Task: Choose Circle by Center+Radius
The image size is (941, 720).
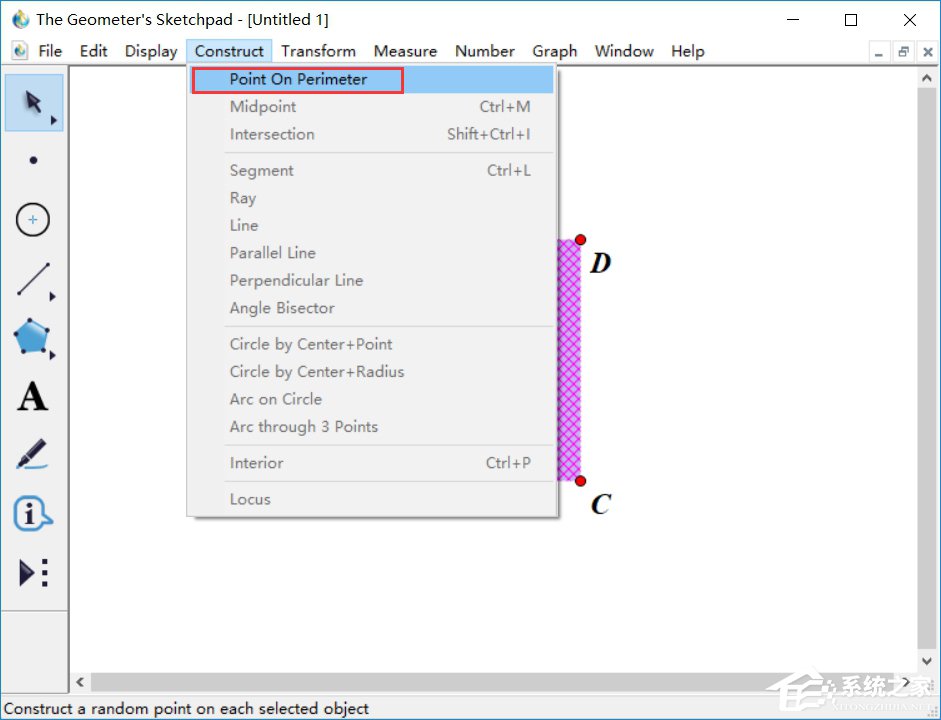Action: pos(372,372)
